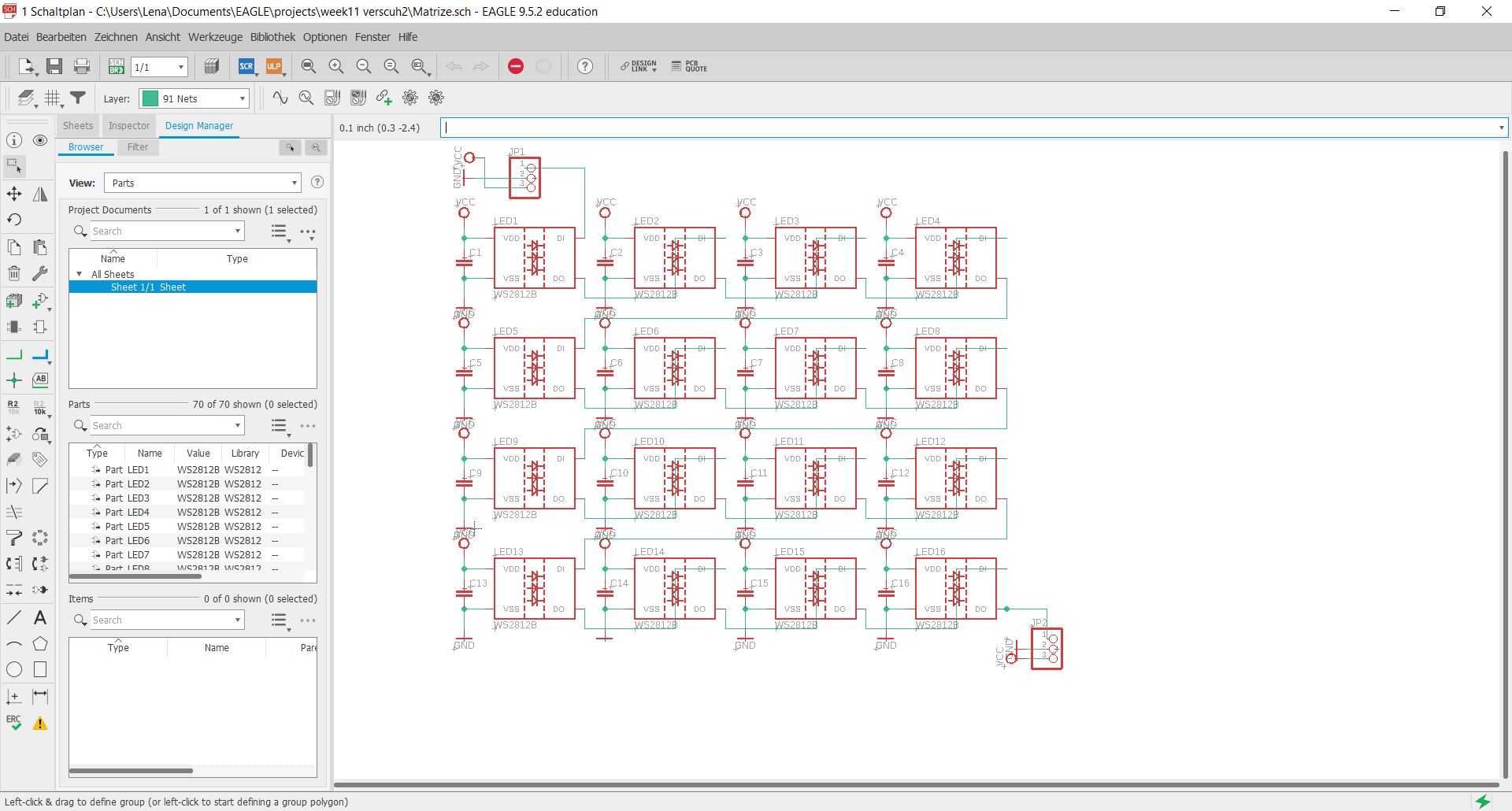1512x811 pixels.
Task: Click the PCB Quote button
Action: click(x=690, y=67)
